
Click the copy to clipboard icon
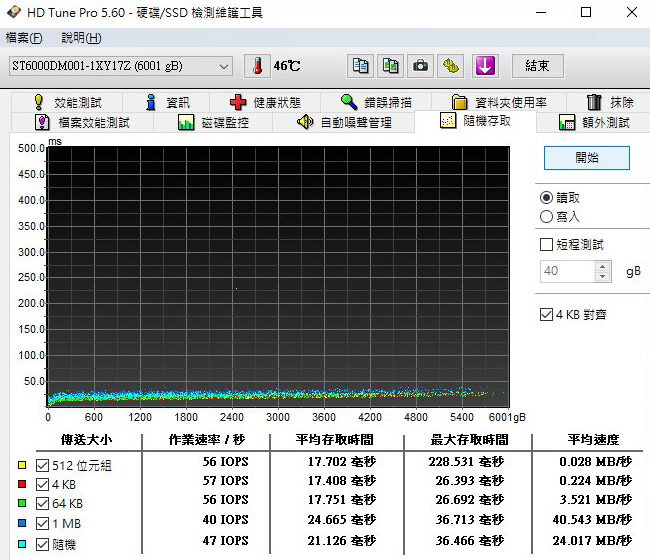pos(361,66)
